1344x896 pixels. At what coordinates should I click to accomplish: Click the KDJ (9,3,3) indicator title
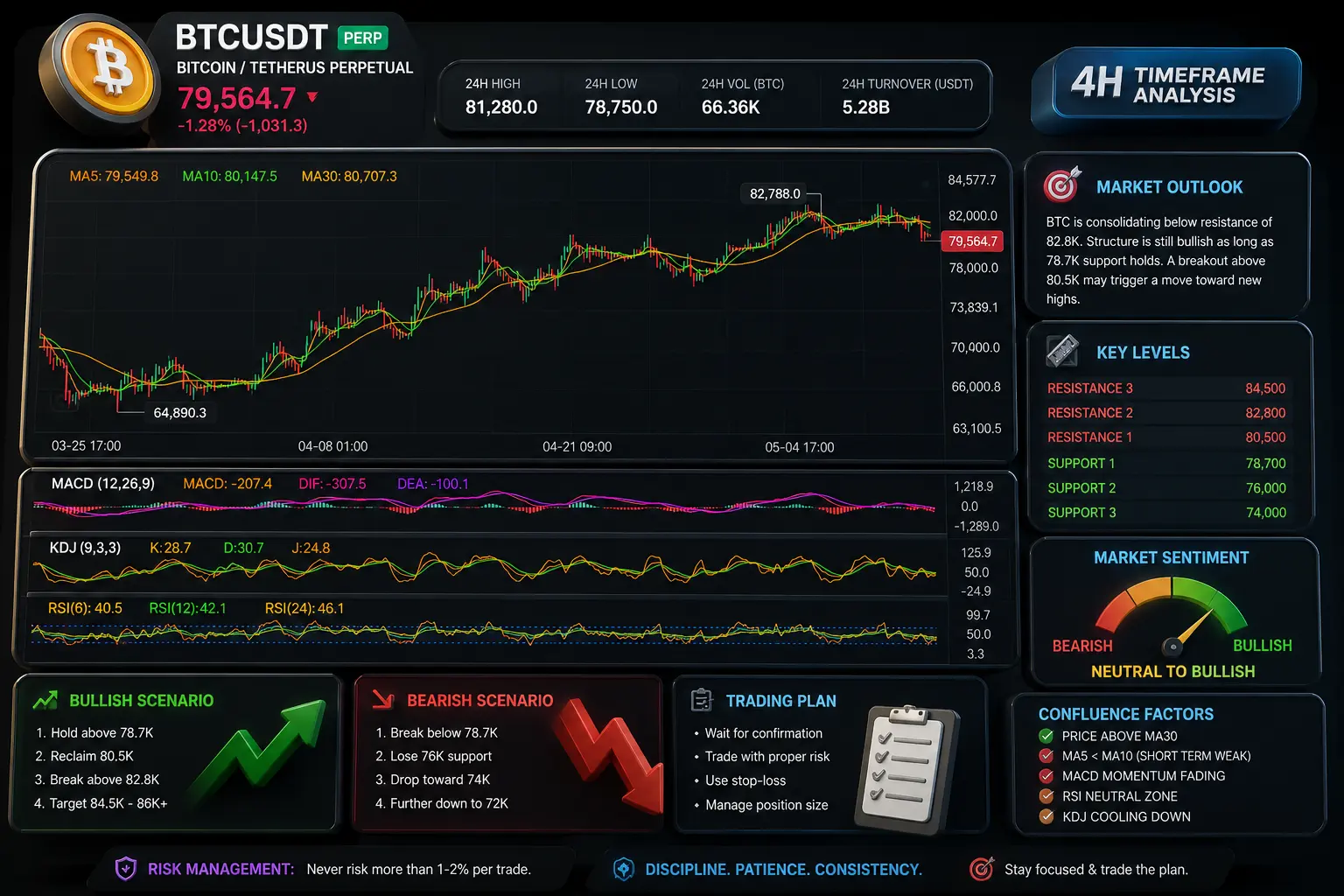(x=85, y=548)
